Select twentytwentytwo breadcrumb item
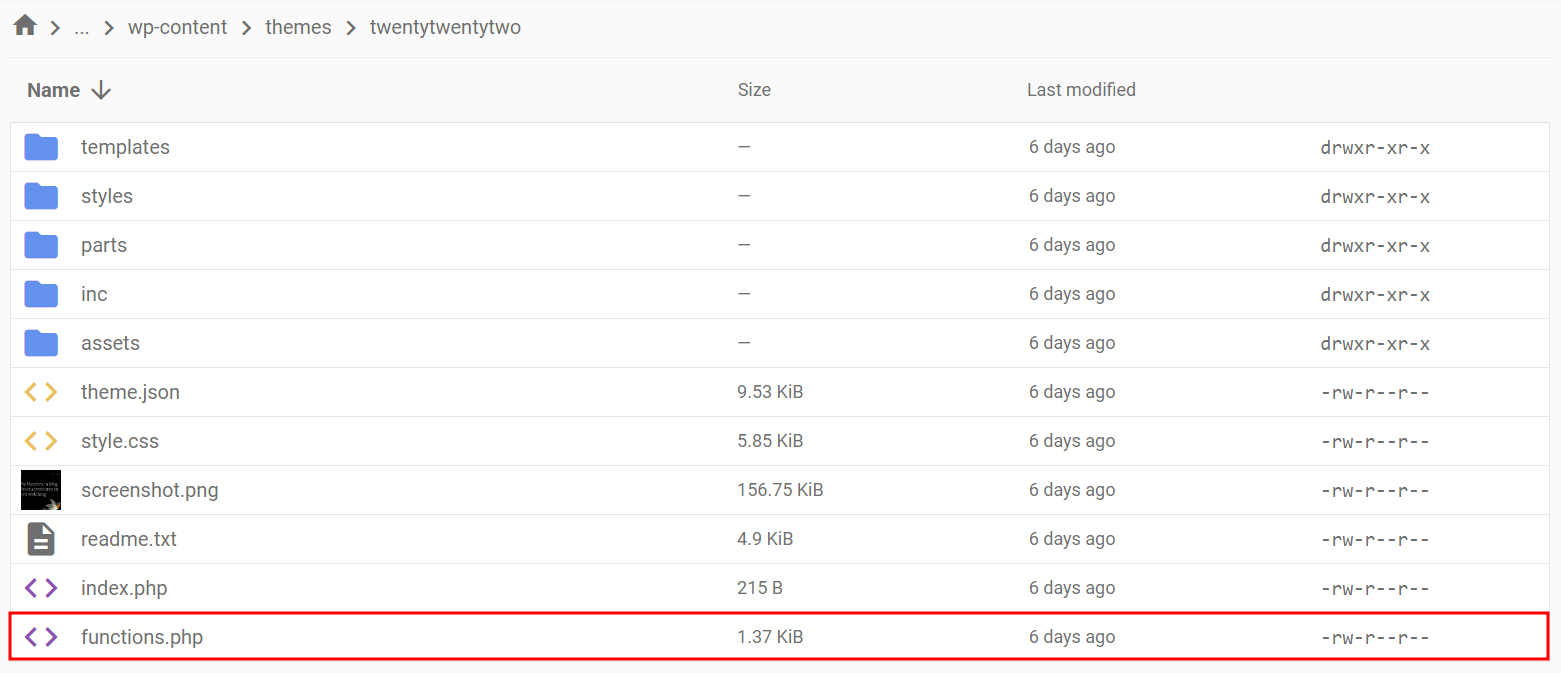This screenshot has width=1561, height=673. click(x=445, y=27)
